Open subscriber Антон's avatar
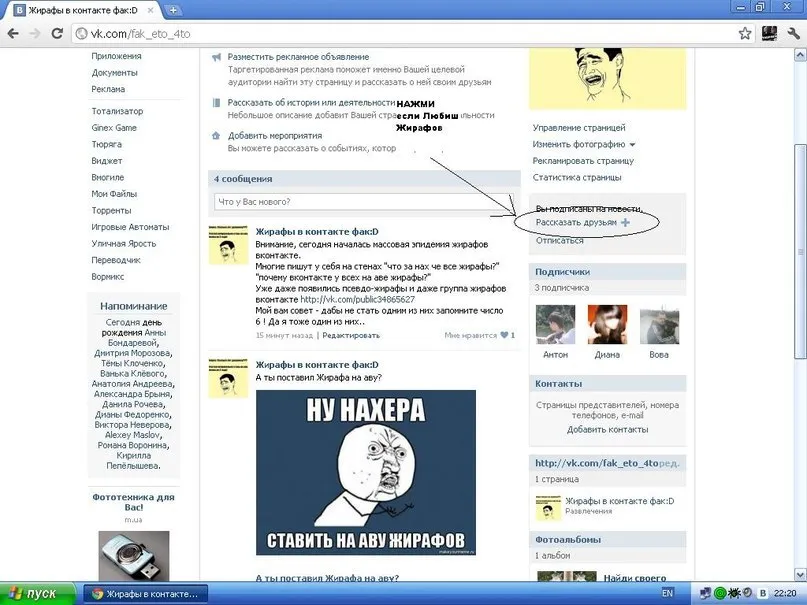The height and width of the screenshot is (605, 807). coord(555,325)
